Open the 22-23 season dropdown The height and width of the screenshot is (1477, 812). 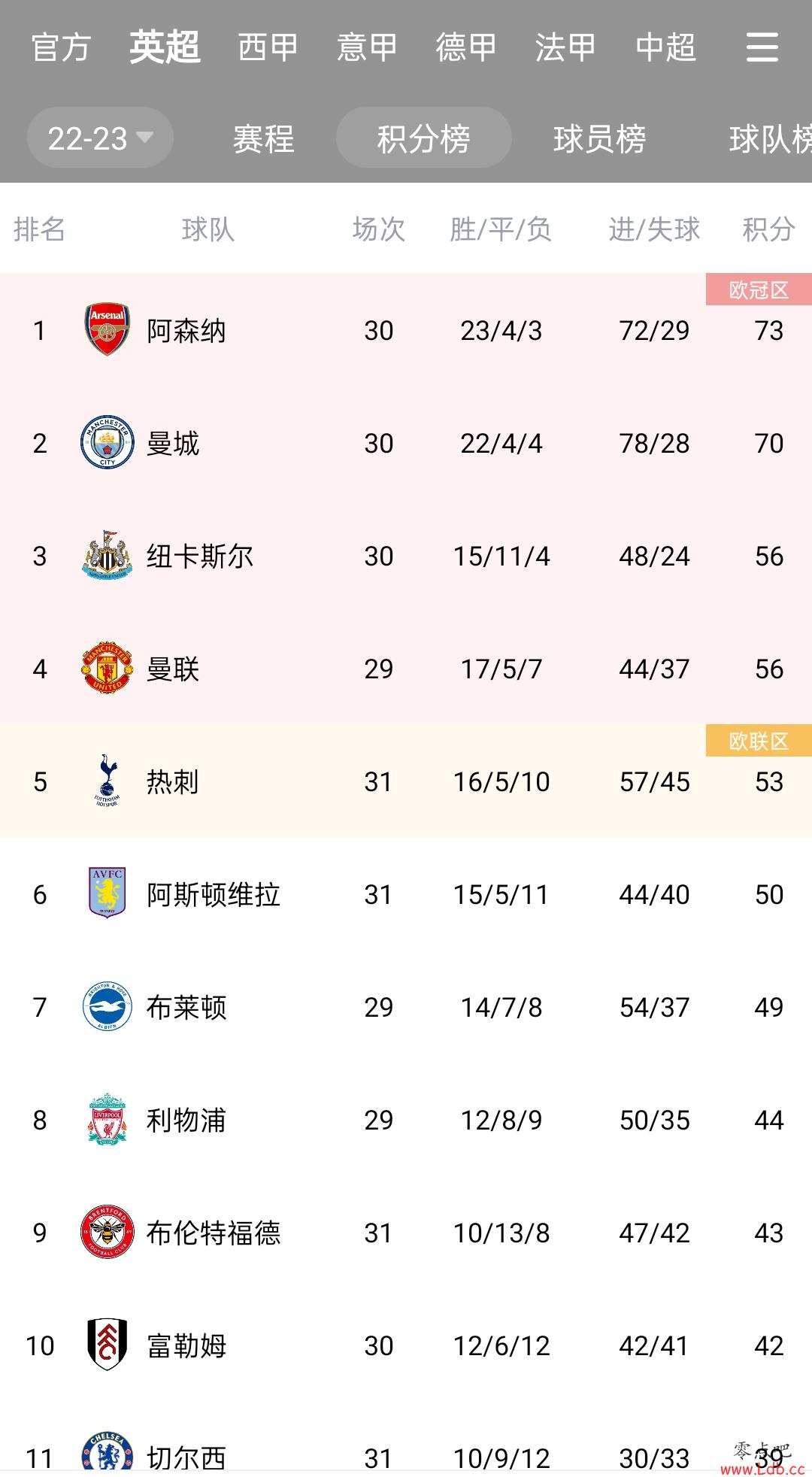(x=100, y=138)
